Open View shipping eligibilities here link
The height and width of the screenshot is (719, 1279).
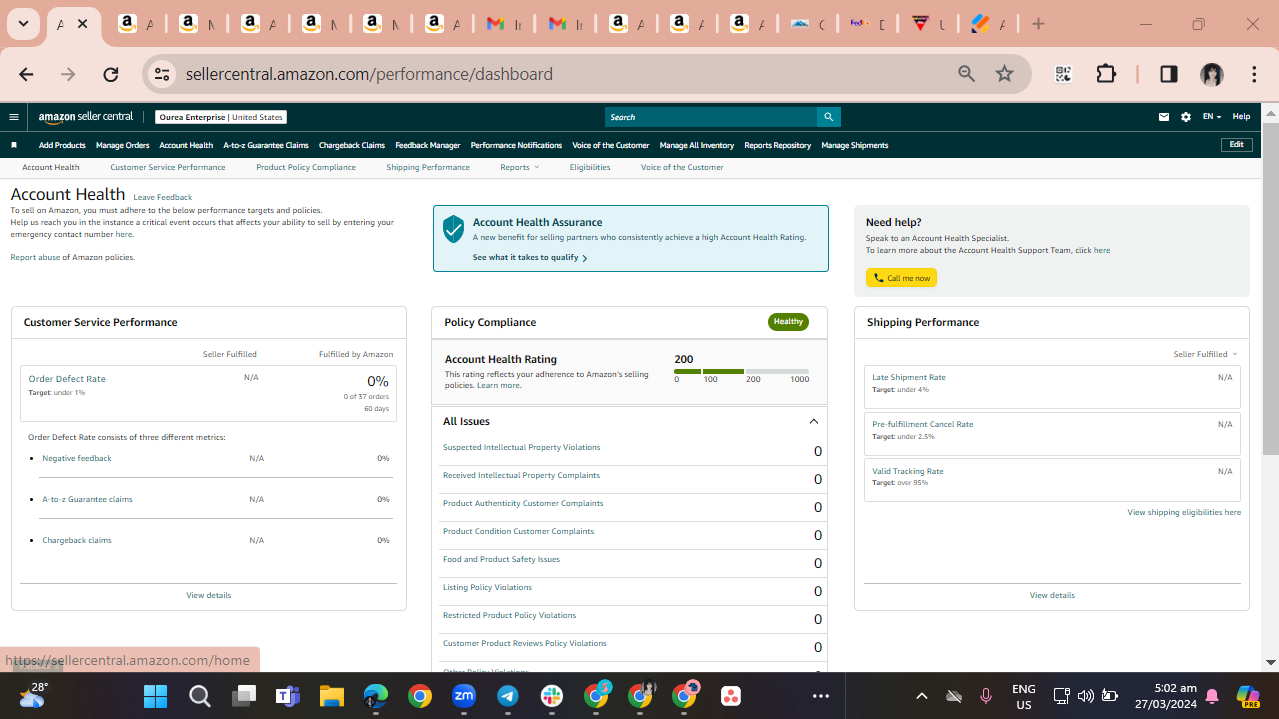1184,512
